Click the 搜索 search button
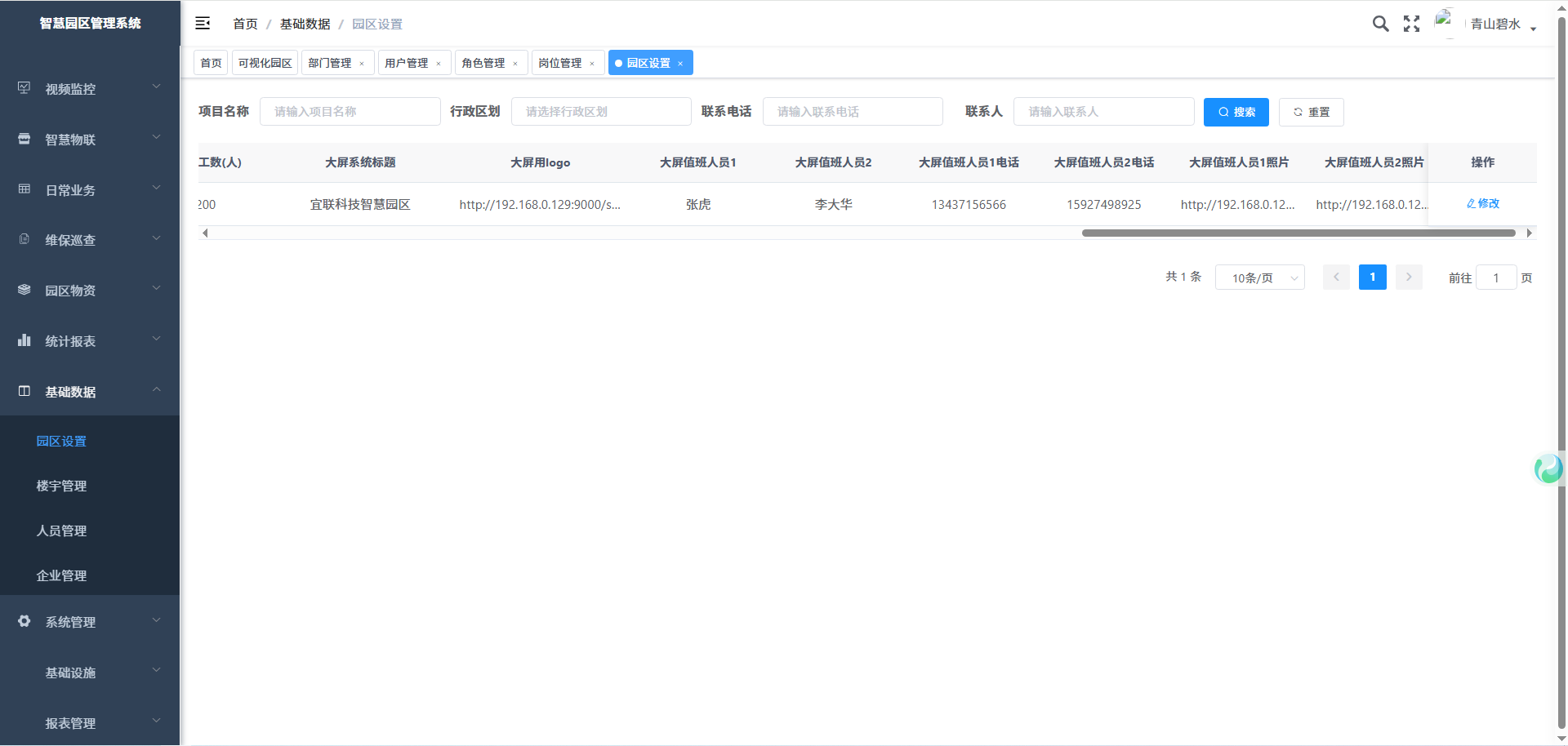 [x=1236, y=112]
